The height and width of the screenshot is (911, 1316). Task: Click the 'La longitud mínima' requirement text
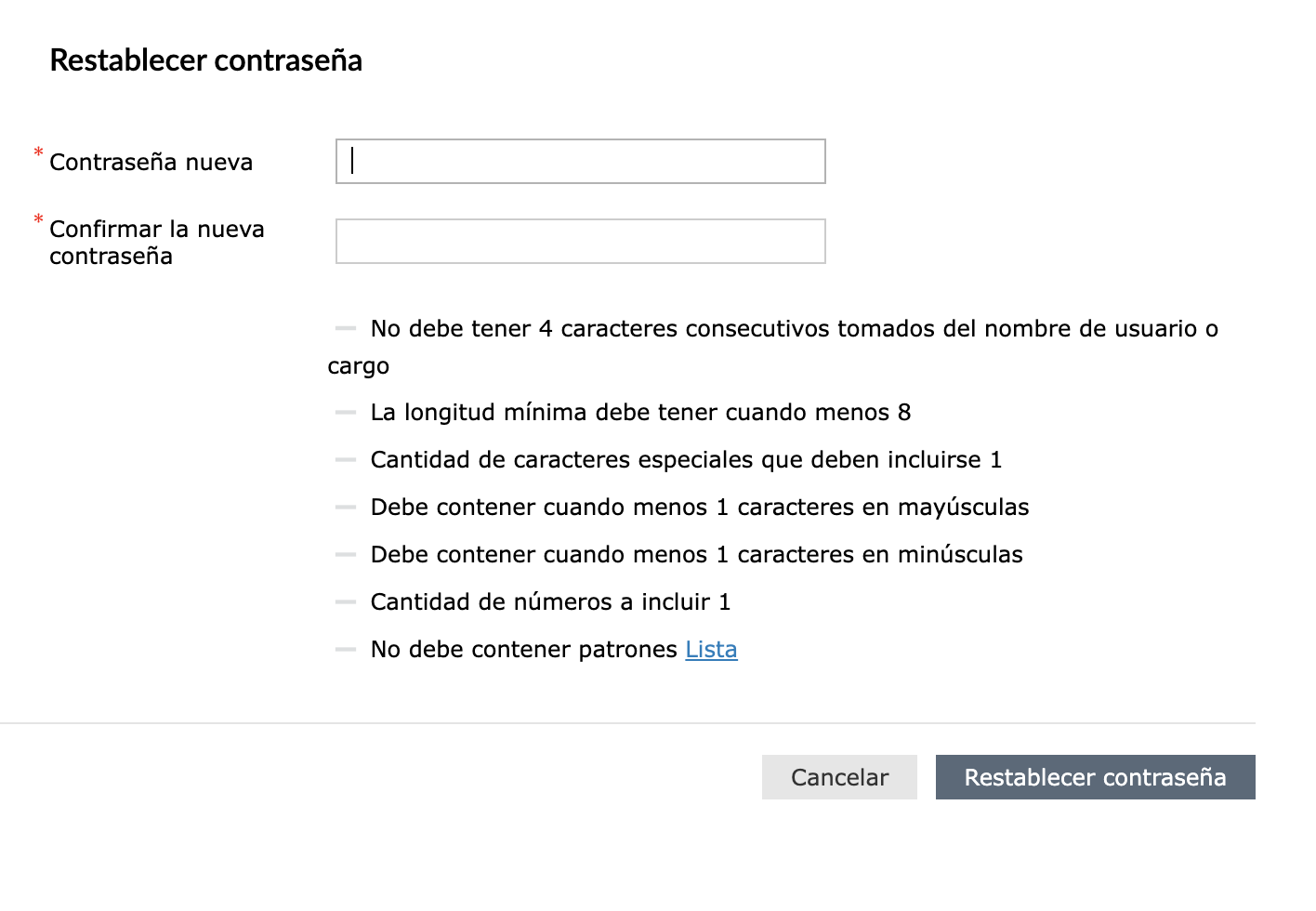click(640, 412)
